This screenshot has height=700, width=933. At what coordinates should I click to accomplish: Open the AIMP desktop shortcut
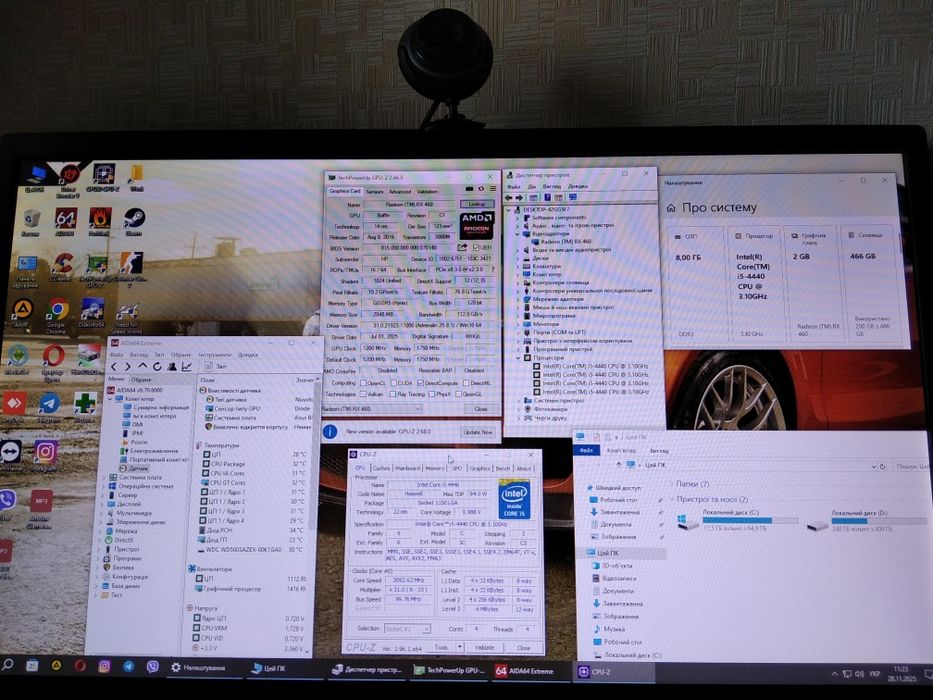pyautogui.click(x=23, y=311)
